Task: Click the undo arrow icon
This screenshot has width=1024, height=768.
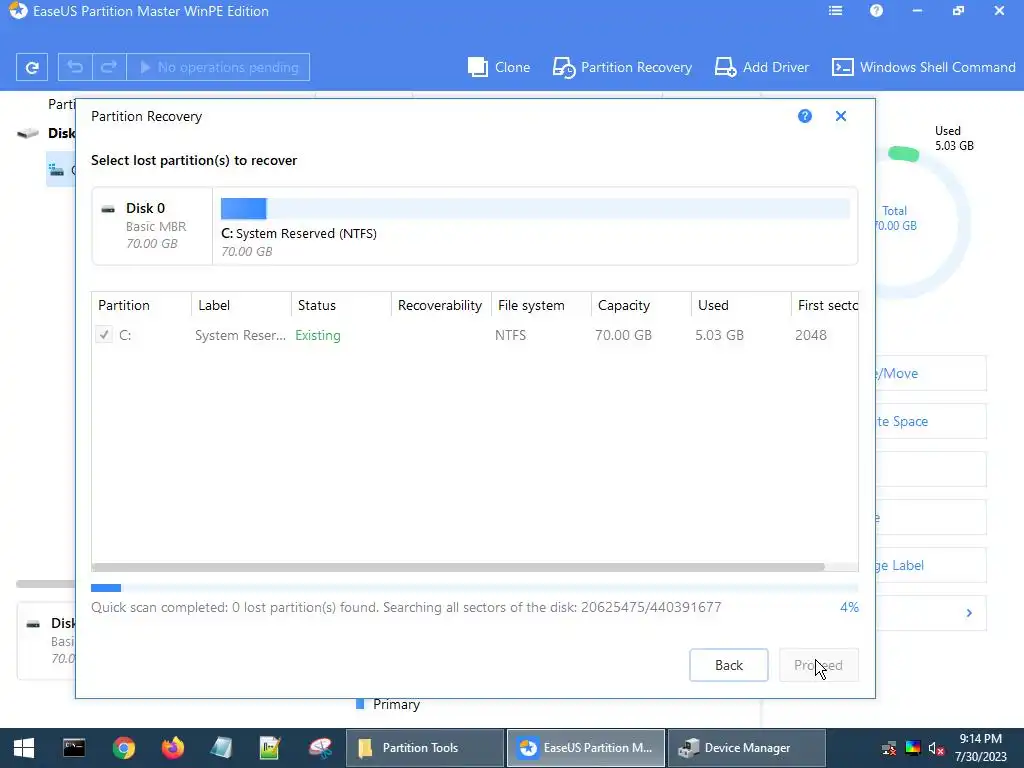Action: click(x=75, y=67)
